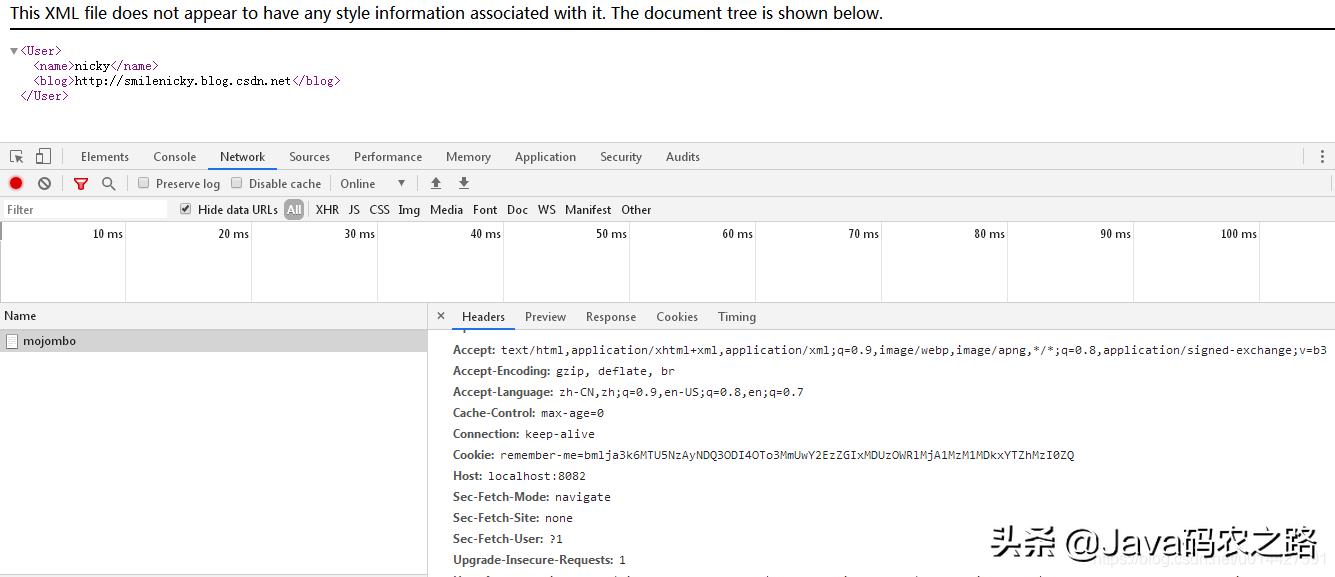Collapse the User XML node
The width and height of the screenshot is (1335, 577).
click(14, 51)
